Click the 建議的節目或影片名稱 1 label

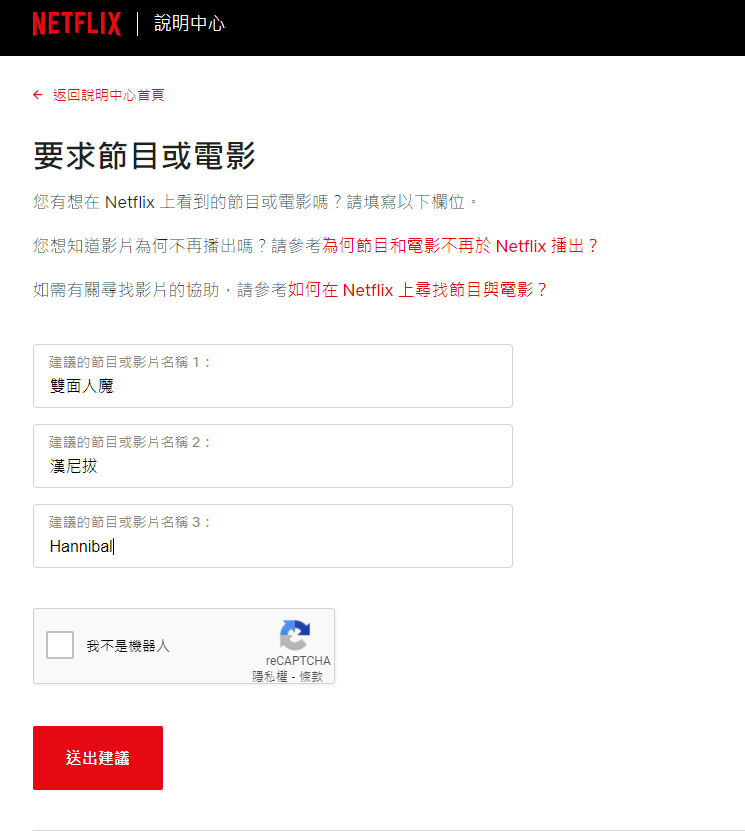click(130, 362)
